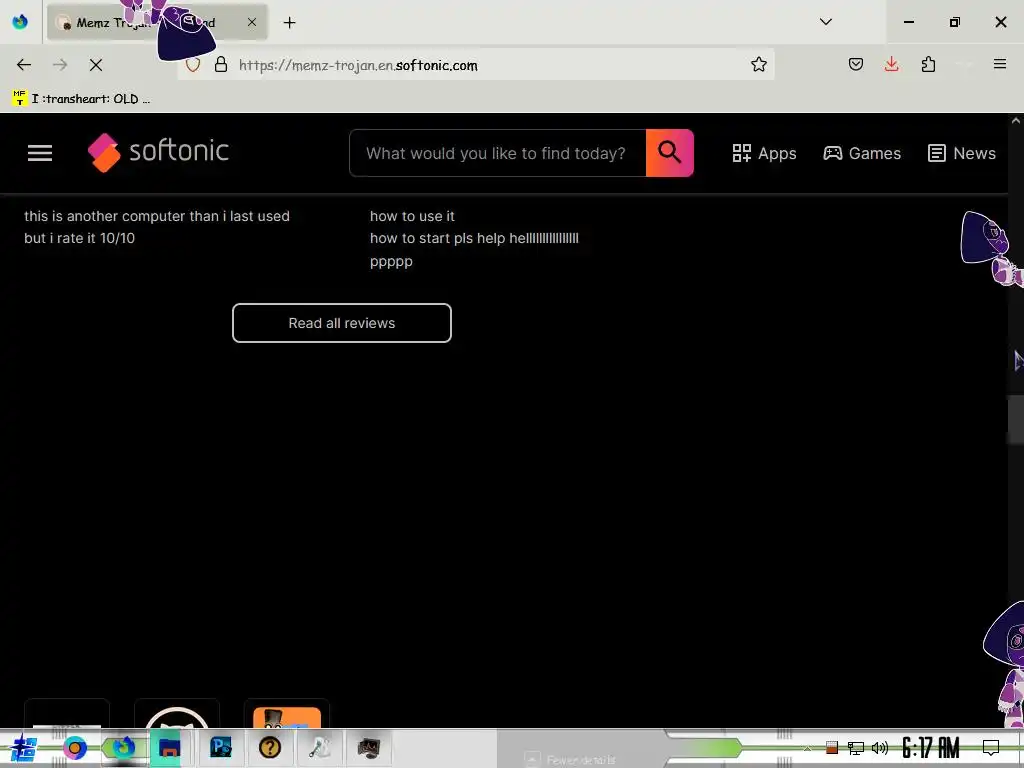Image resolution: width=1024 pixels, height=768 pixels.
Task: Open the tools app icon on taskbar
Action: (319, 747)
